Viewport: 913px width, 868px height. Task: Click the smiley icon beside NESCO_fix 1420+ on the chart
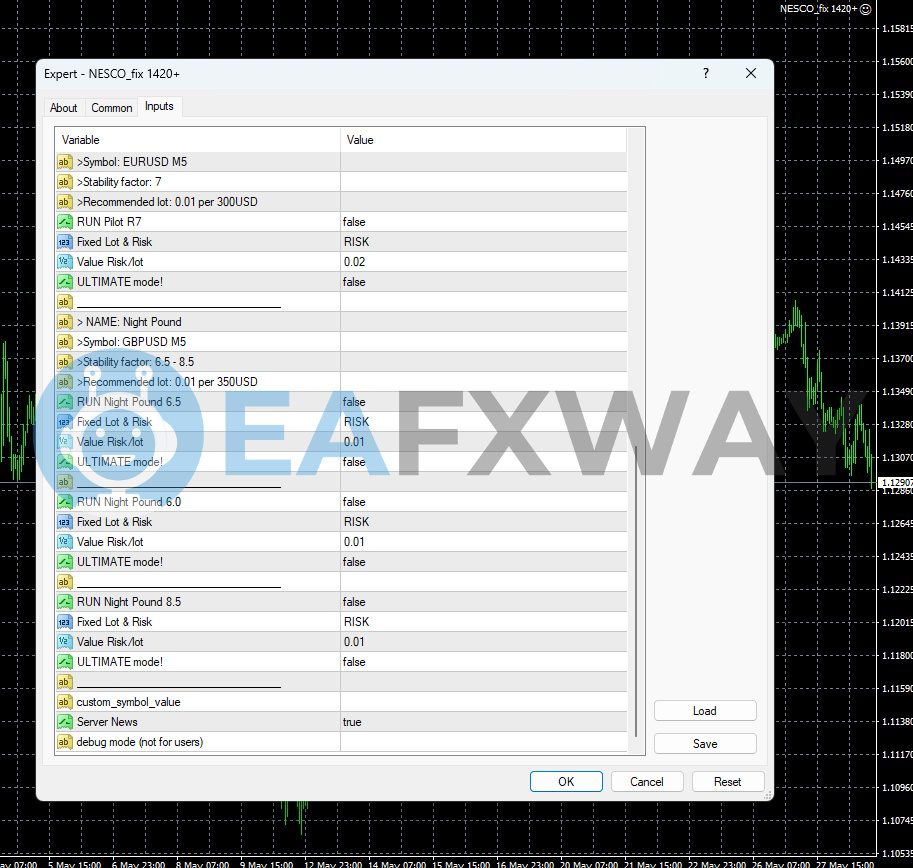pos(866,9)
